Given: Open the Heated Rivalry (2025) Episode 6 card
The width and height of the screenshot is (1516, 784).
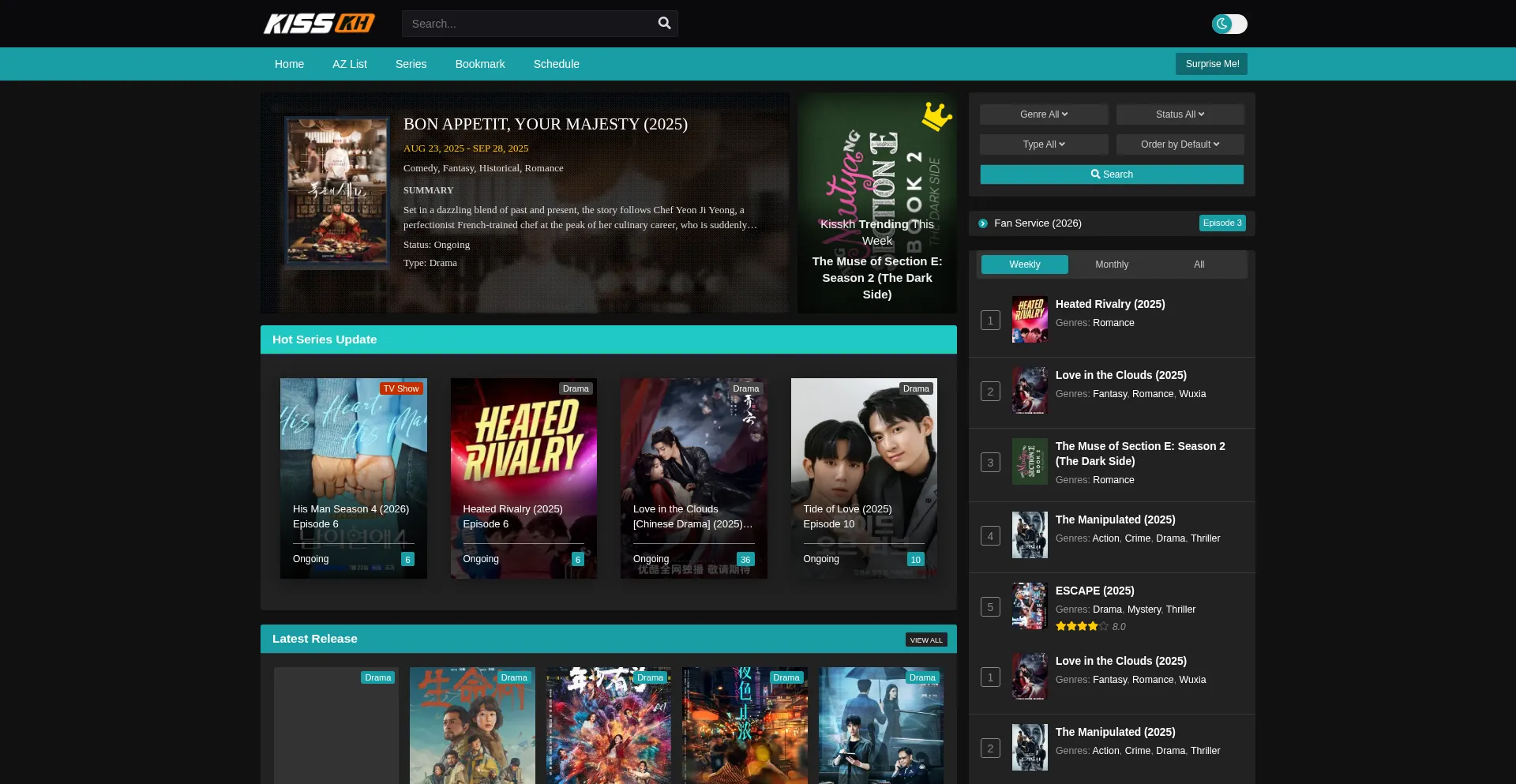Looking at the screenshot, I should pos(523,478).
